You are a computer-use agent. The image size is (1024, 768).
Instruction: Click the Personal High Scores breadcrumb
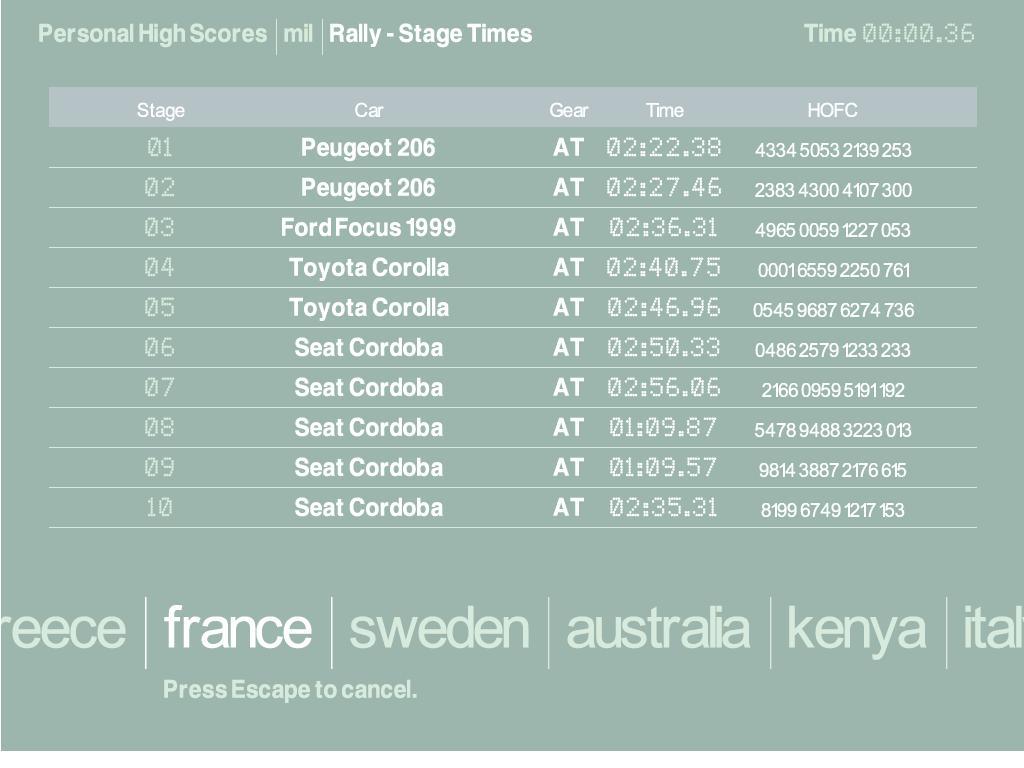[x=152, y=34]
